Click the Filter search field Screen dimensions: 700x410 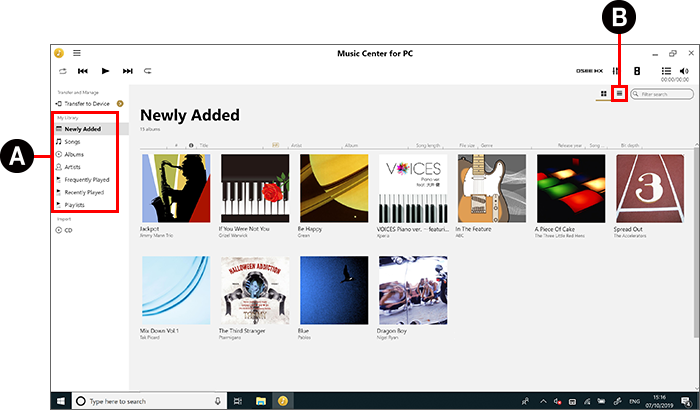[x=665, y=93]
